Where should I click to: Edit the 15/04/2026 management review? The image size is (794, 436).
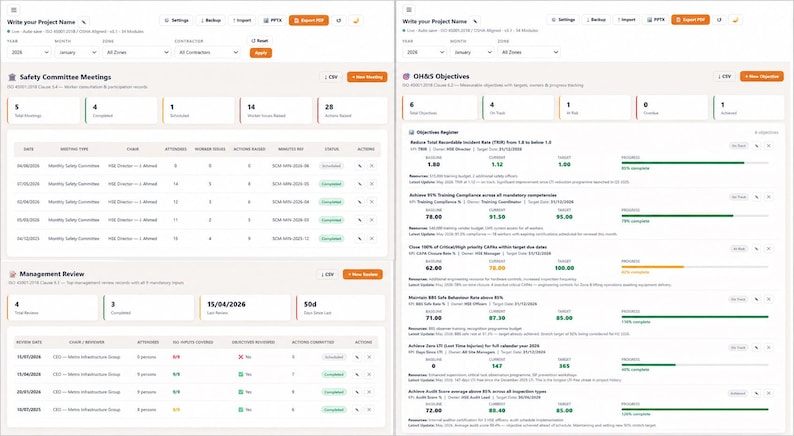pyautogui.click(x=357, y=375)
